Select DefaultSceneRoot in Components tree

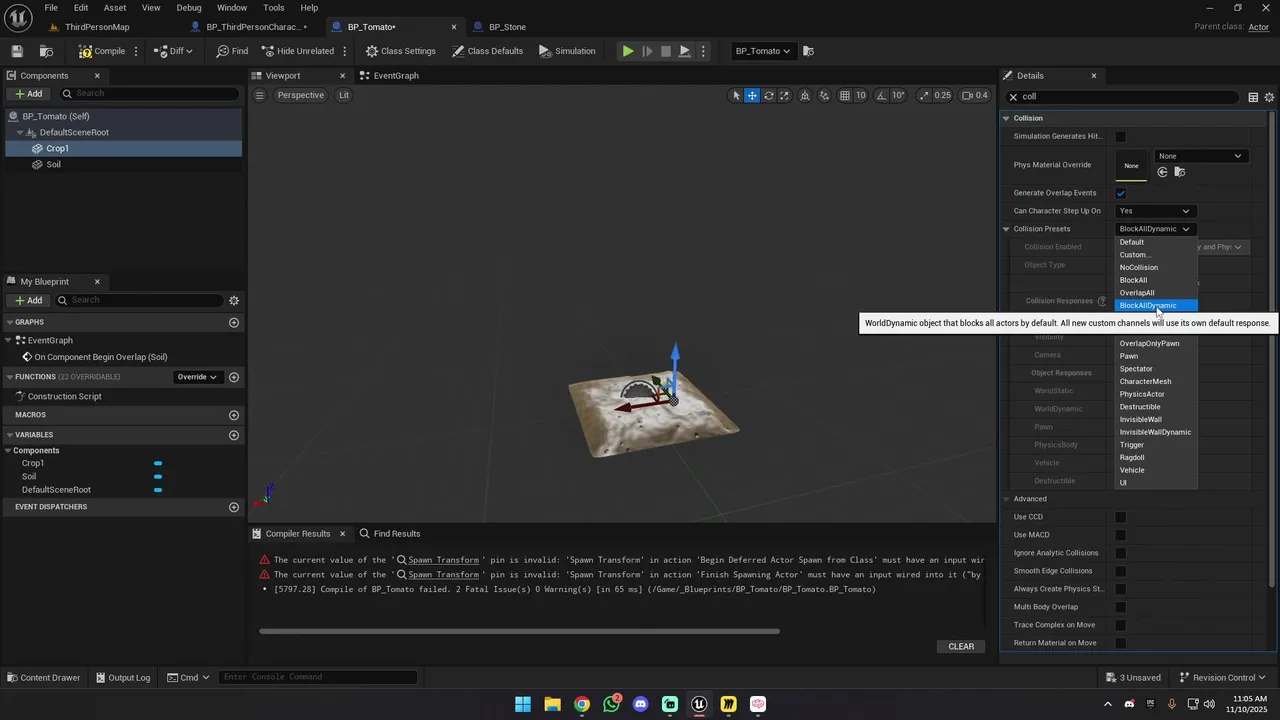point(74,132)
